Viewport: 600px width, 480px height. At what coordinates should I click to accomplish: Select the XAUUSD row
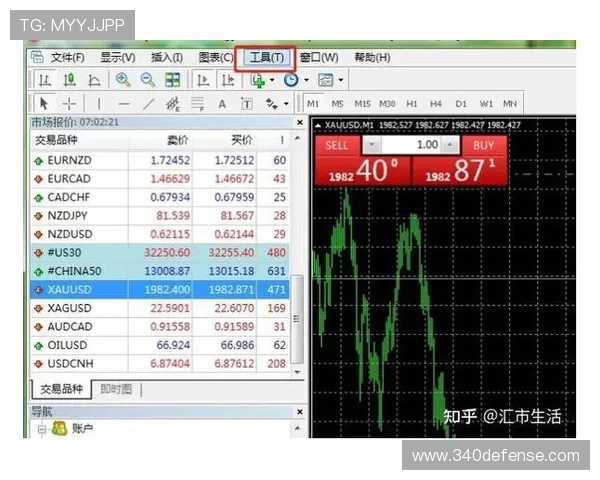click(x=160, y=289)
